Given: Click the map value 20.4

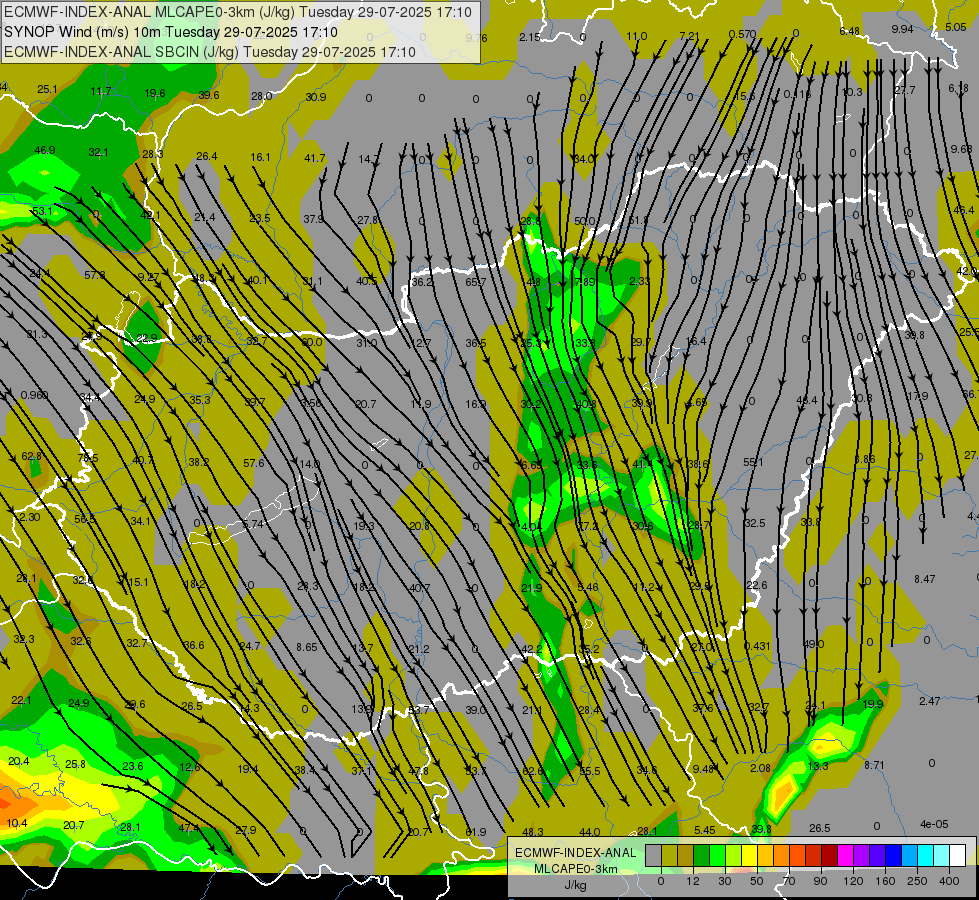Looking at the screenshot, I should pyautogui.click(x=19, y=761).
